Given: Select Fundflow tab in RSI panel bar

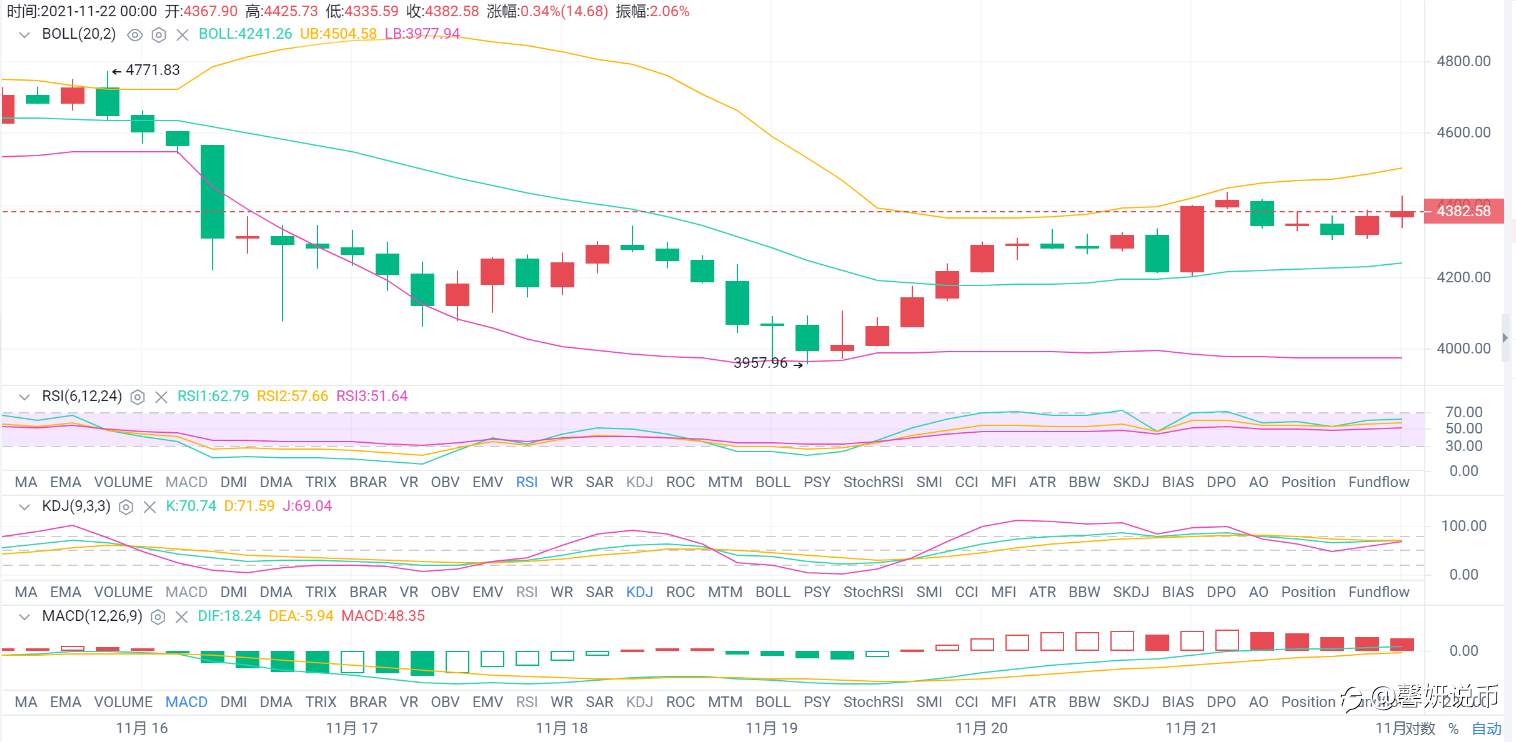Looking at the screenshot, I should 1379,482.
